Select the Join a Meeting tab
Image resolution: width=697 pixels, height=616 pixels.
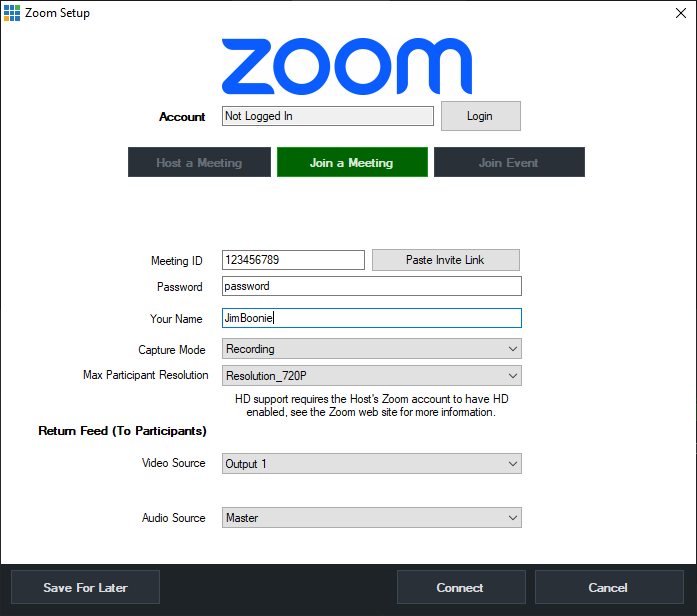351,162
